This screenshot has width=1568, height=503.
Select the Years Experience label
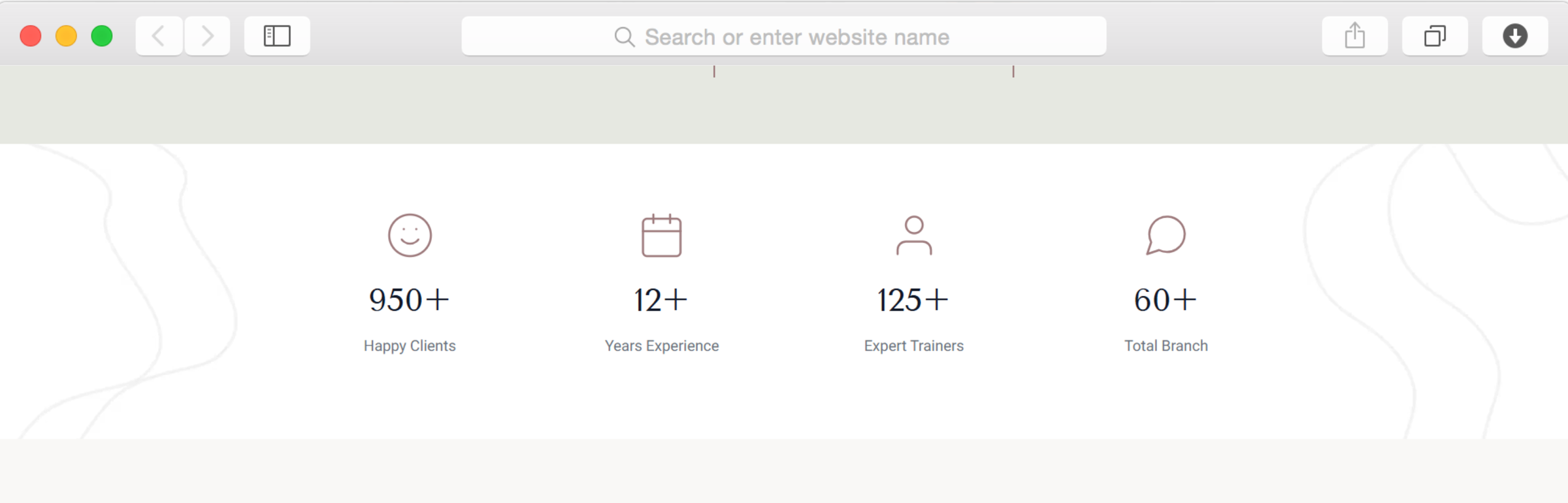[x=661, y=346]
